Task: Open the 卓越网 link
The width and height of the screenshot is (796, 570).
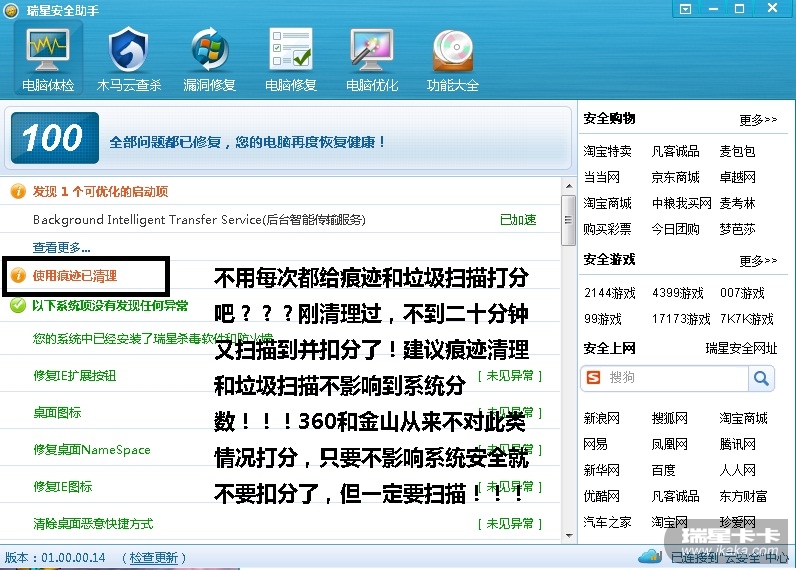Action: [737, 177]
